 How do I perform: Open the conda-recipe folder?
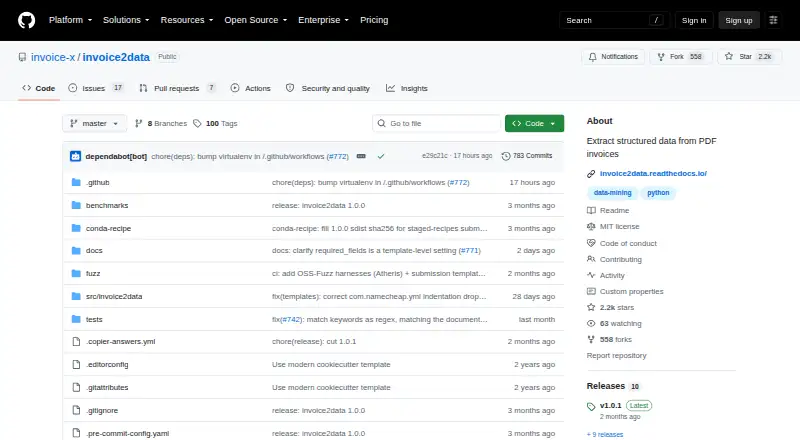pos(108,228)
